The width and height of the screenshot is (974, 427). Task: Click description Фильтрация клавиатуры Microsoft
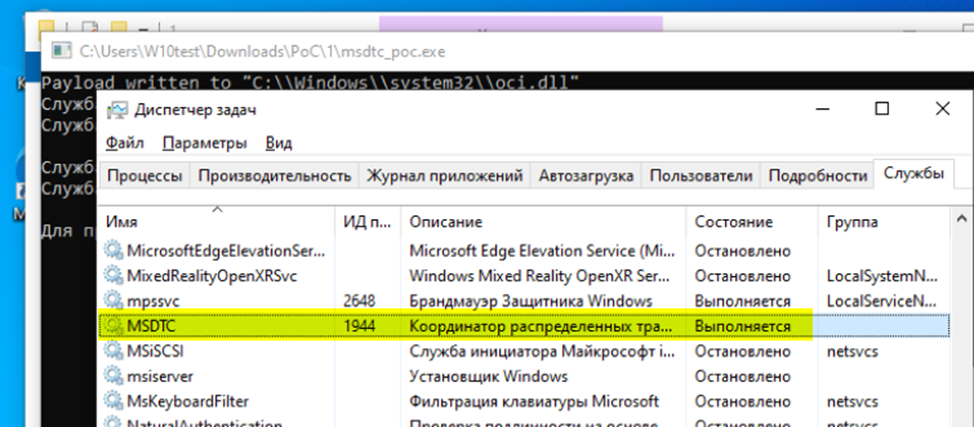(534, 402)
